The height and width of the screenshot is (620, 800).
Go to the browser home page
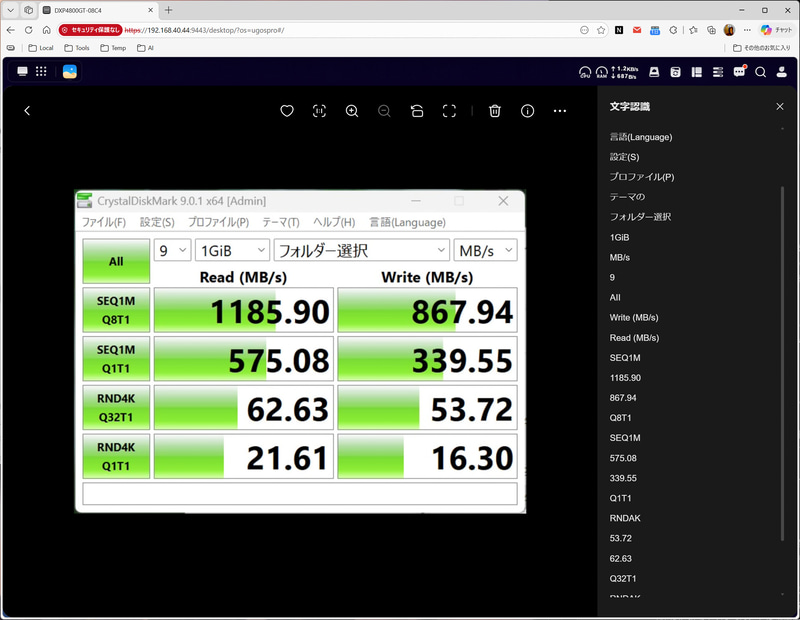pos(46,30)
